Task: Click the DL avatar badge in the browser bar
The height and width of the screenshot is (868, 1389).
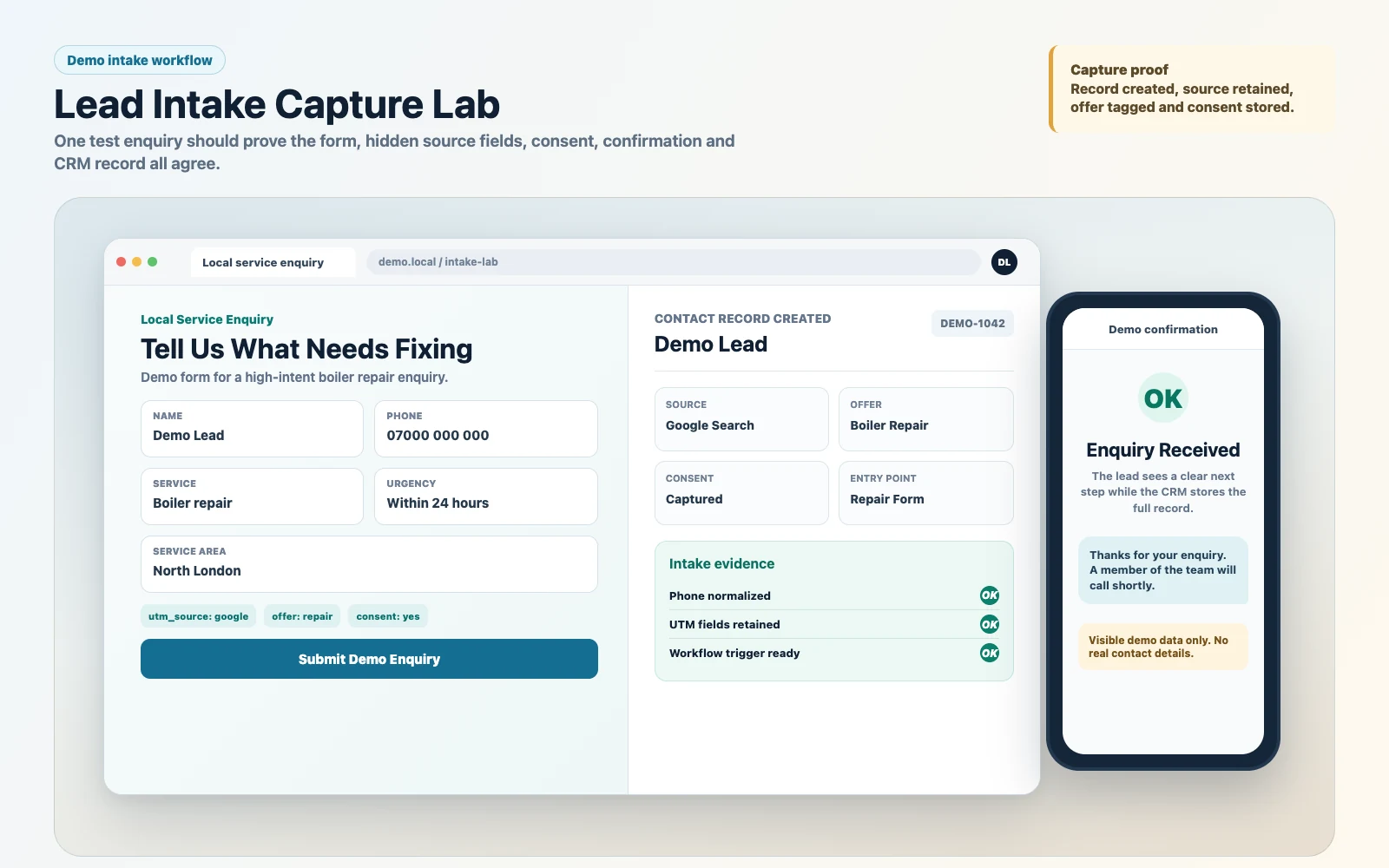Action: coord(1004,262)
